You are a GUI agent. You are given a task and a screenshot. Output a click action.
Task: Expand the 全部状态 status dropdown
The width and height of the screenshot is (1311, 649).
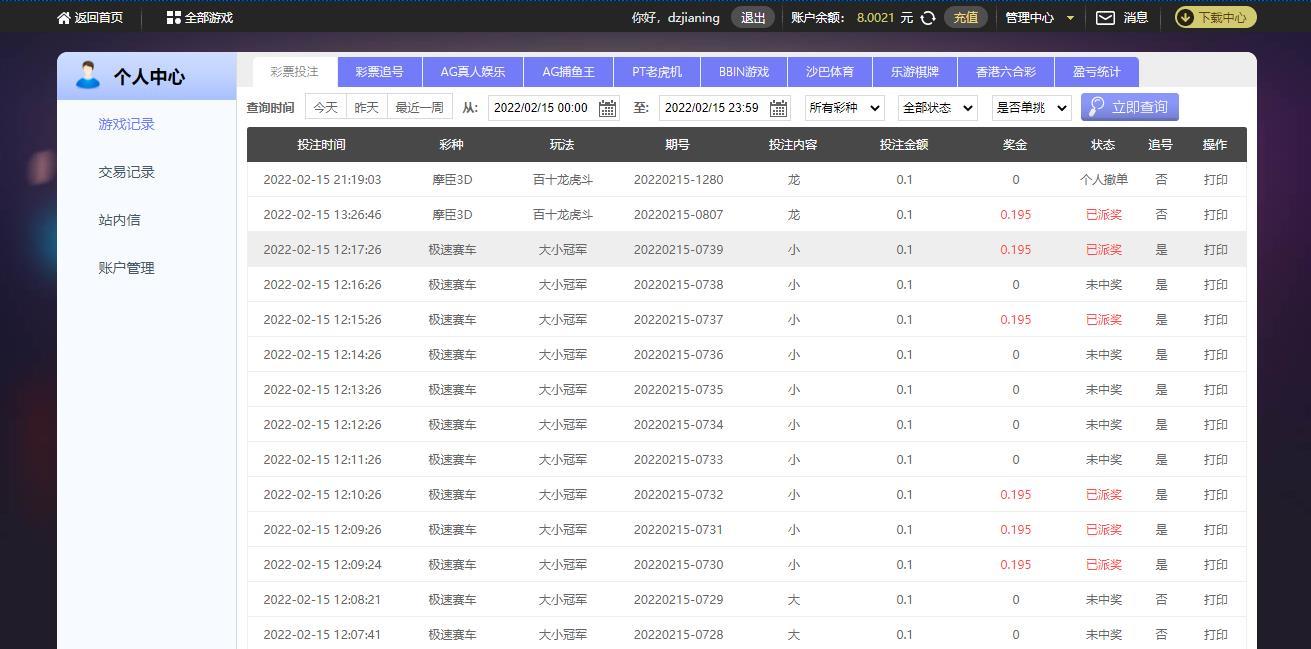(938, 108)
